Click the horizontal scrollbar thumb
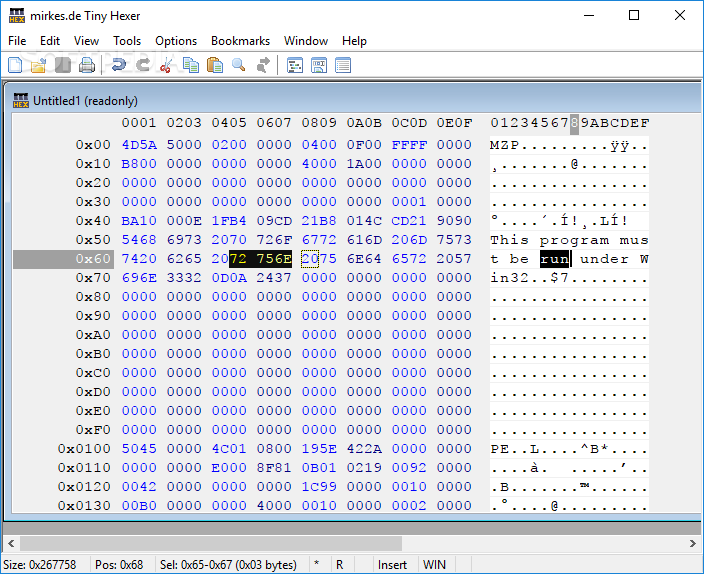 click(211, 543)
